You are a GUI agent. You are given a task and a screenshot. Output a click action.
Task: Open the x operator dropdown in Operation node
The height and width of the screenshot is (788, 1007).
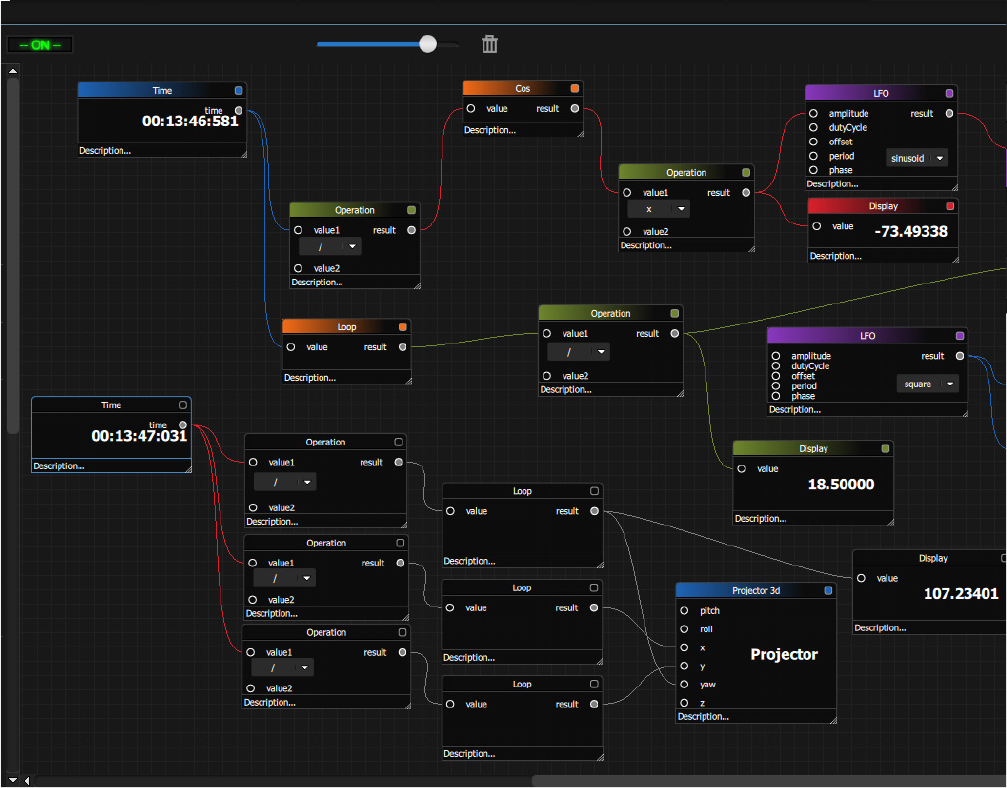coord(658,209)
